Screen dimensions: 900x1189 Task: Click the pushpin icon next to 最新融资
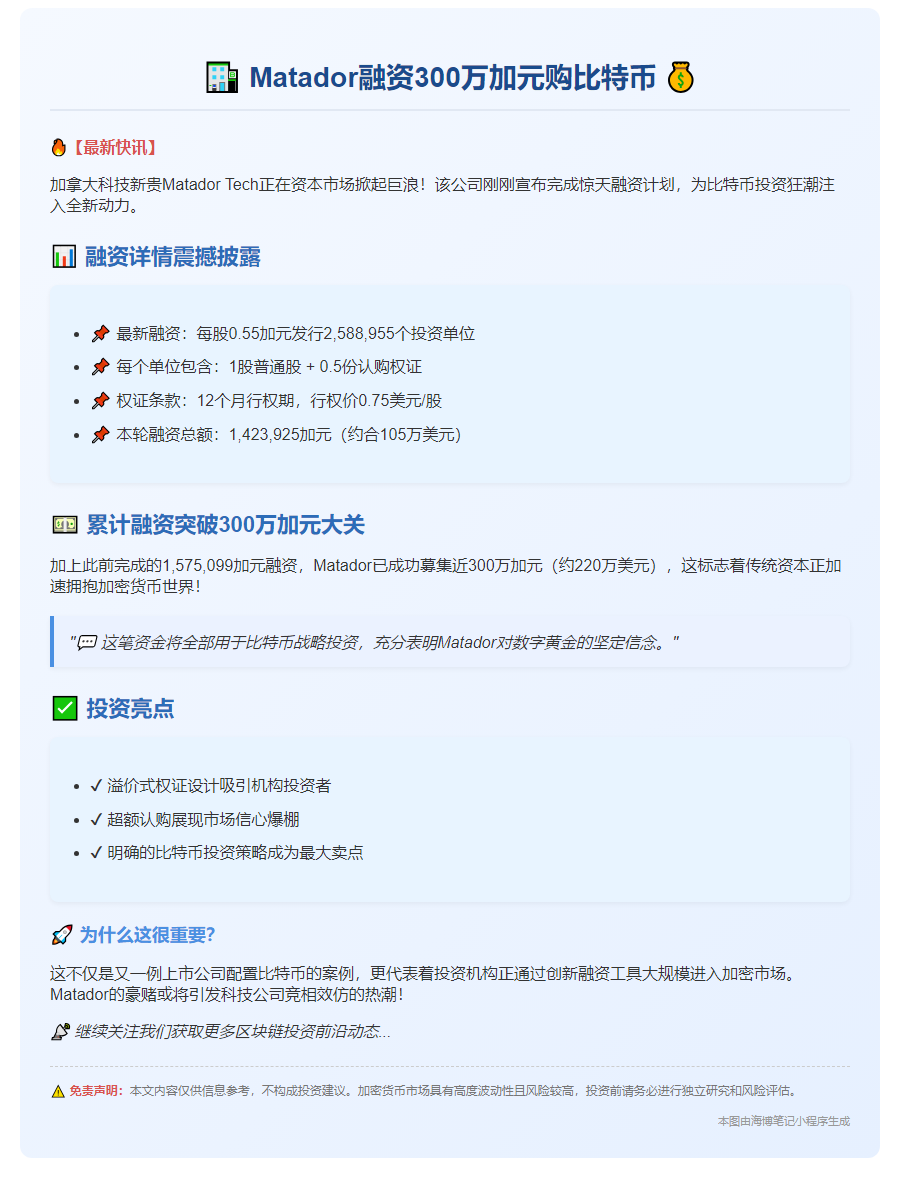[101, 334]
